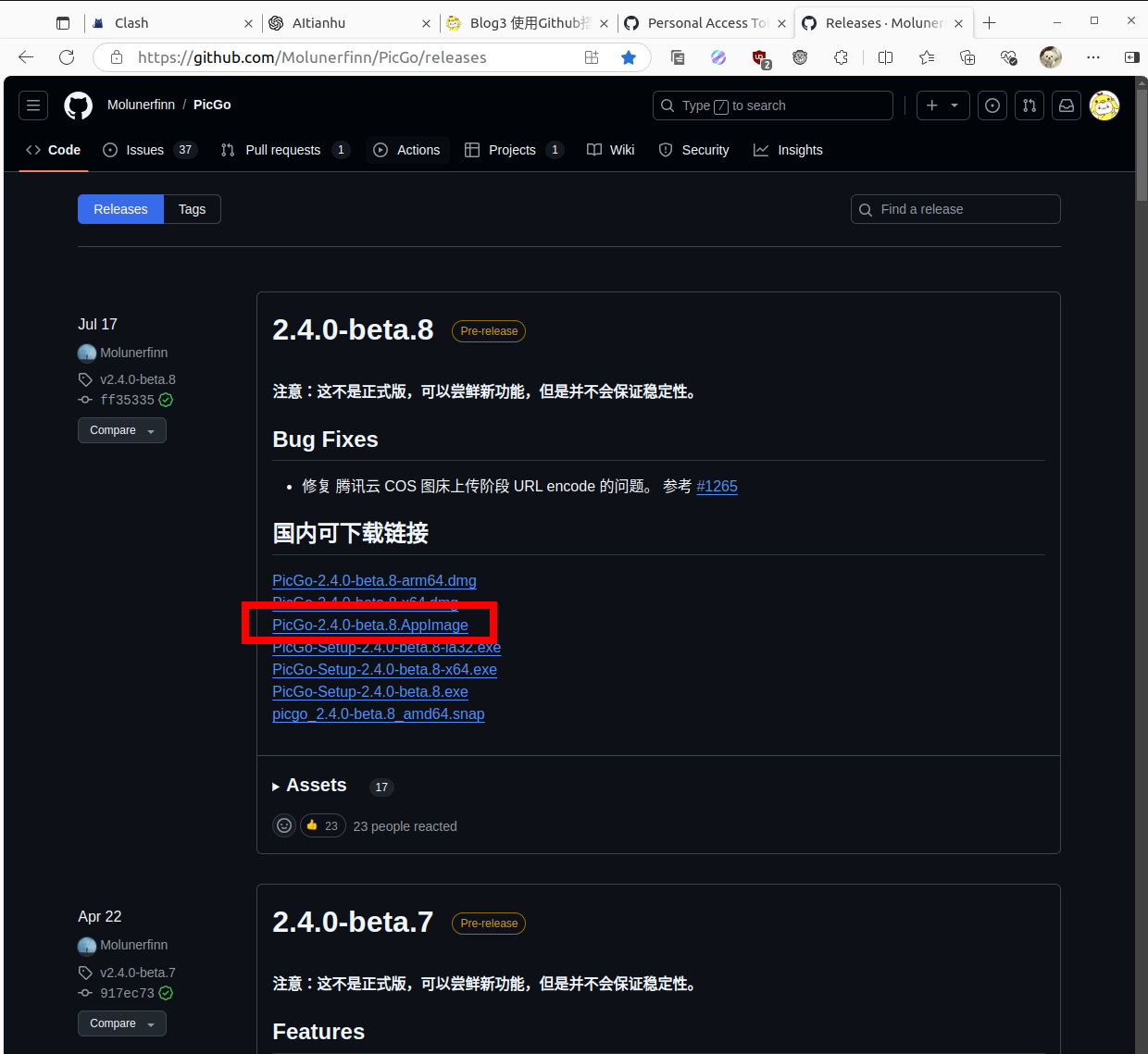1148x1054 pixels.
Task: Open the 2.4.0-beta.7 release title
Action: pyautogui.click(x=353, y=922)
